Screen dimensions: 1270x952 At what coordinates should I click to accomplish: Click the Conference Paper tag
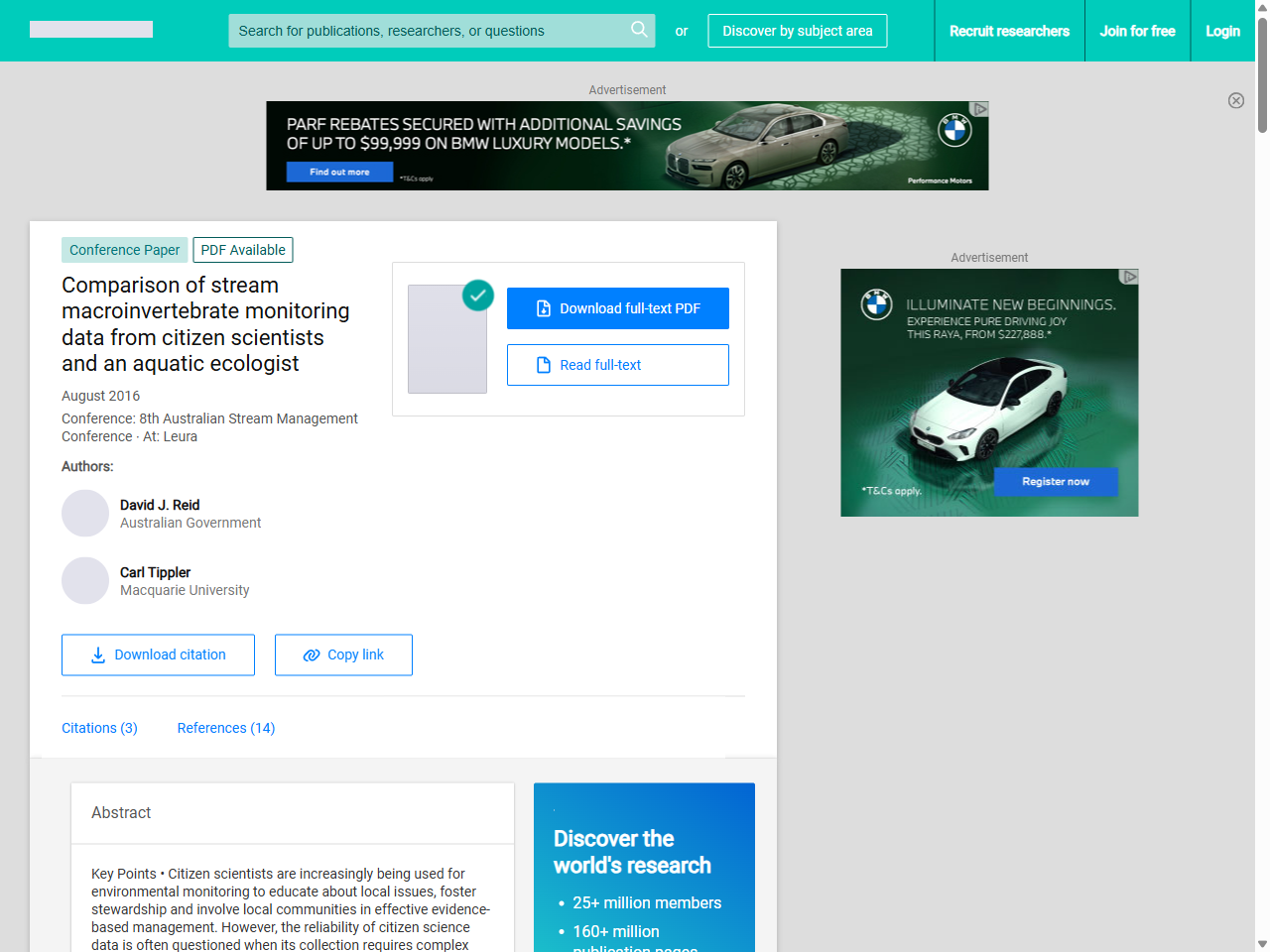[x=124, y=250]
